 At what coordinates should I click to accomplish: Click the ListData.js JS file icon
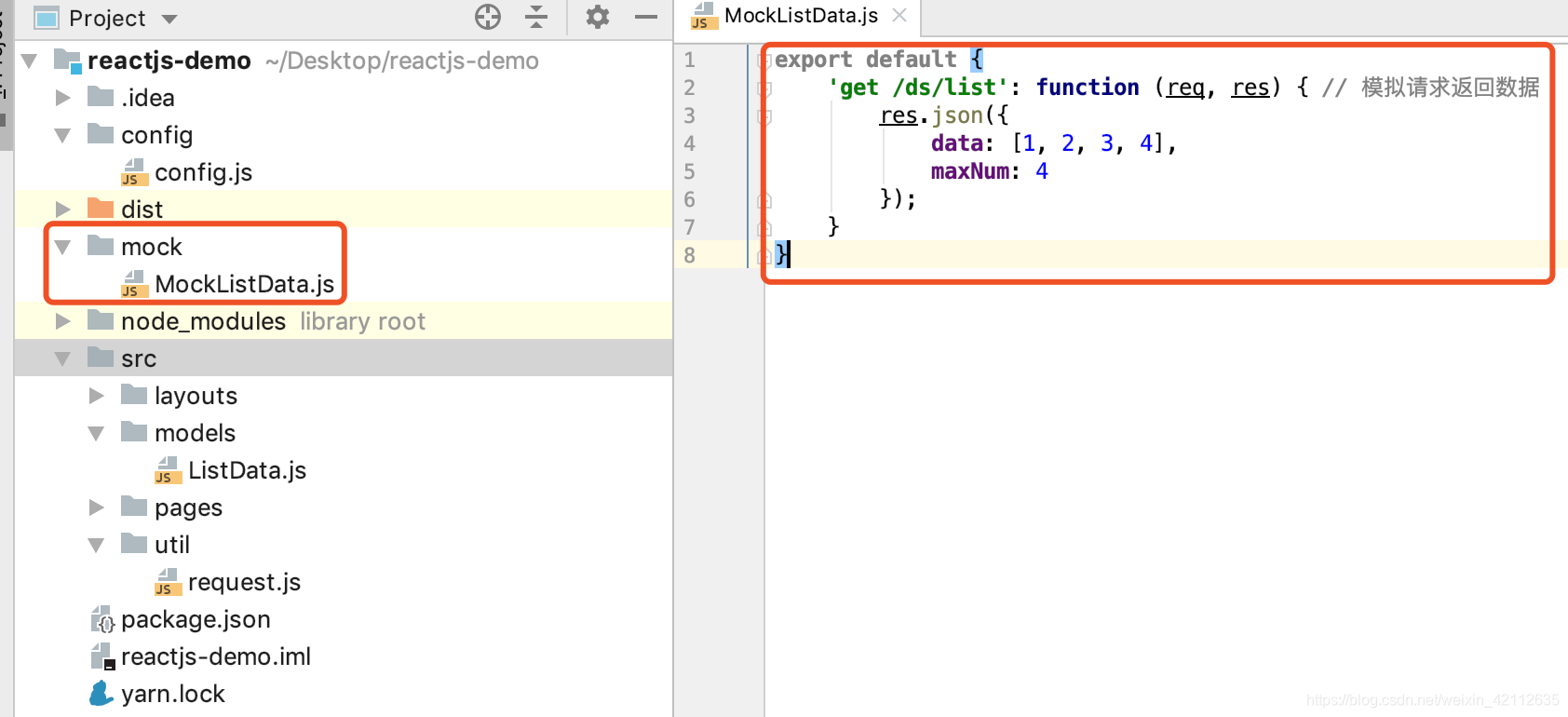pyautogui.click(x=168, y=470)
